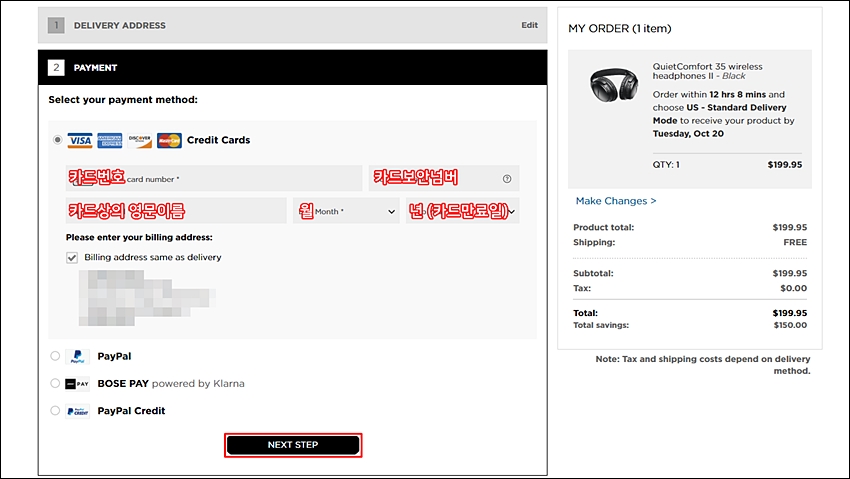850x479 pixels.
Task: Click the PayPal Credit label
Action: (131, 411)
